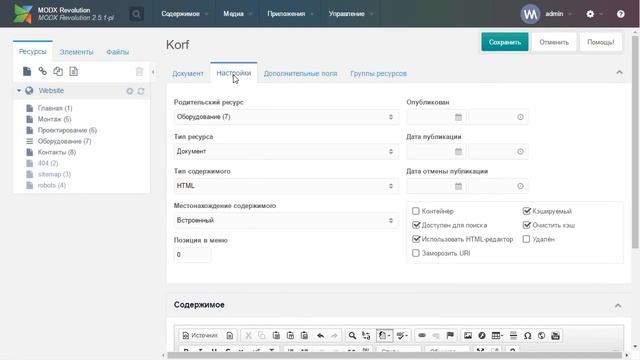Image resolution: width=640 pixels, height=360 pixels.
Task: Click the Помощь! button
Action: [x=600, y=42]
